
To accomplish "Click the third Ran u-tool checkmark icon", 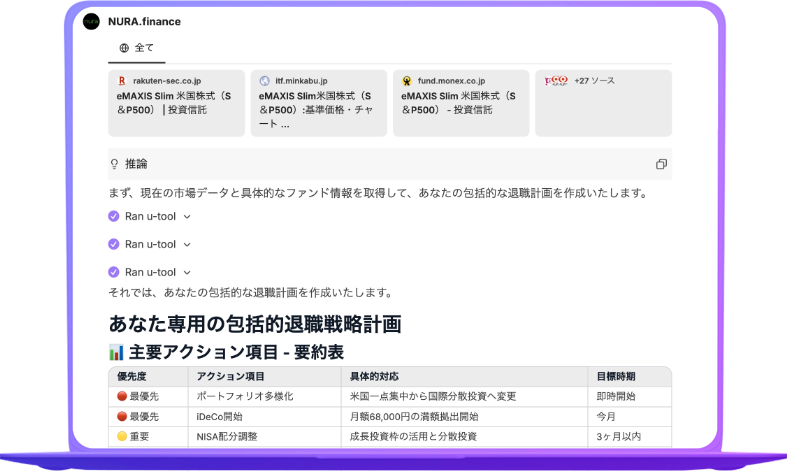I will click(x=114, y=272).
